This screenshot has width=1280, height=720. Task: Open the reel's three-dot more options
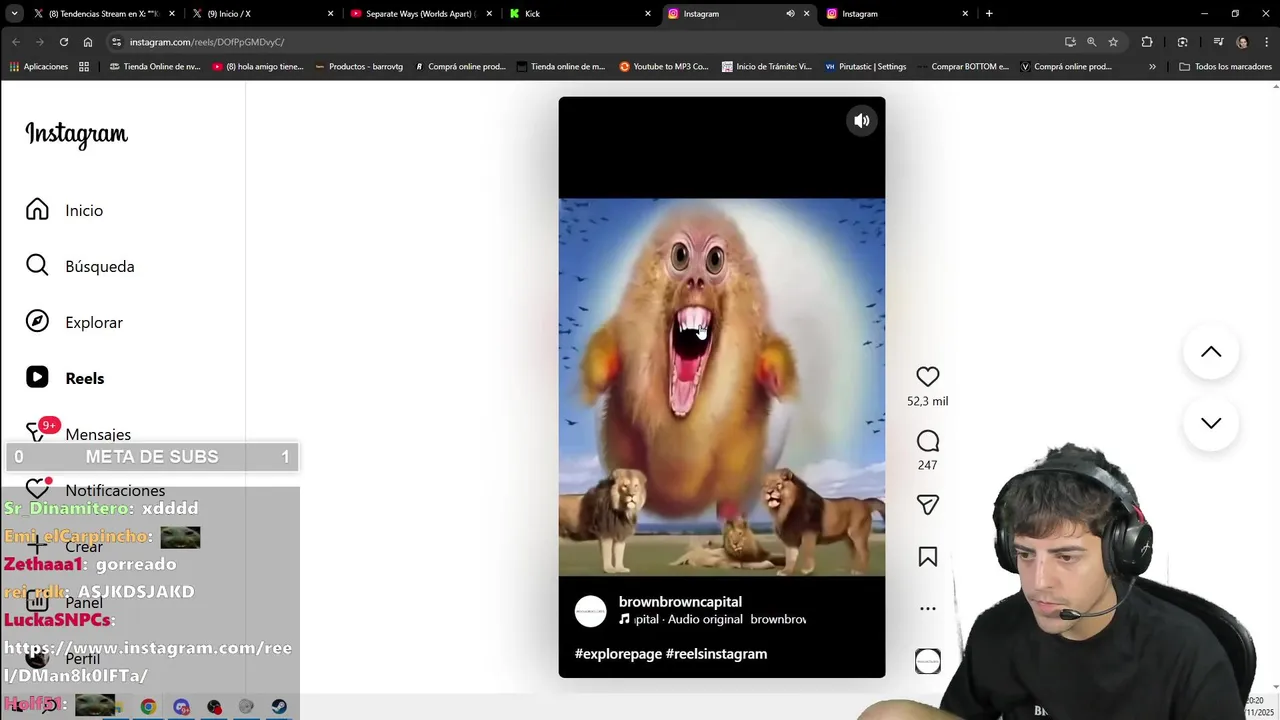(928, 608)
